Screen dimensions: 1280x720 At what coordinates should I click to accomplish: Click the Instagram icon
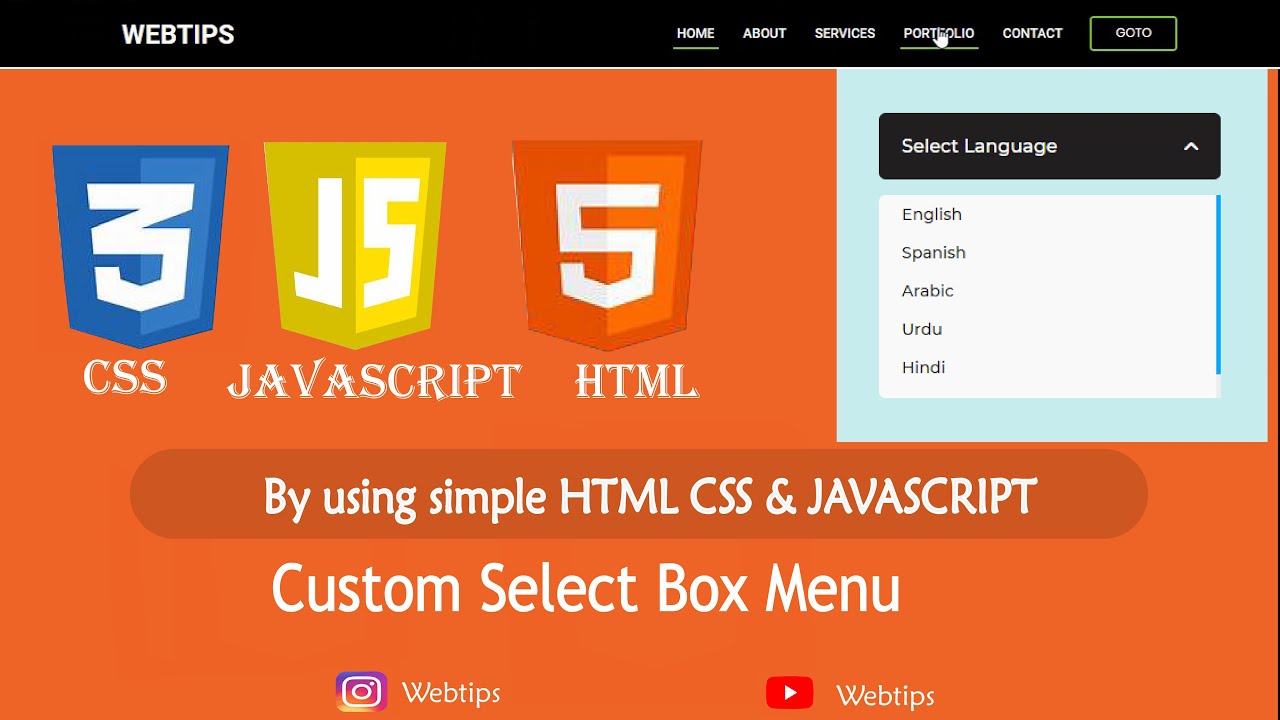point(361,692)
